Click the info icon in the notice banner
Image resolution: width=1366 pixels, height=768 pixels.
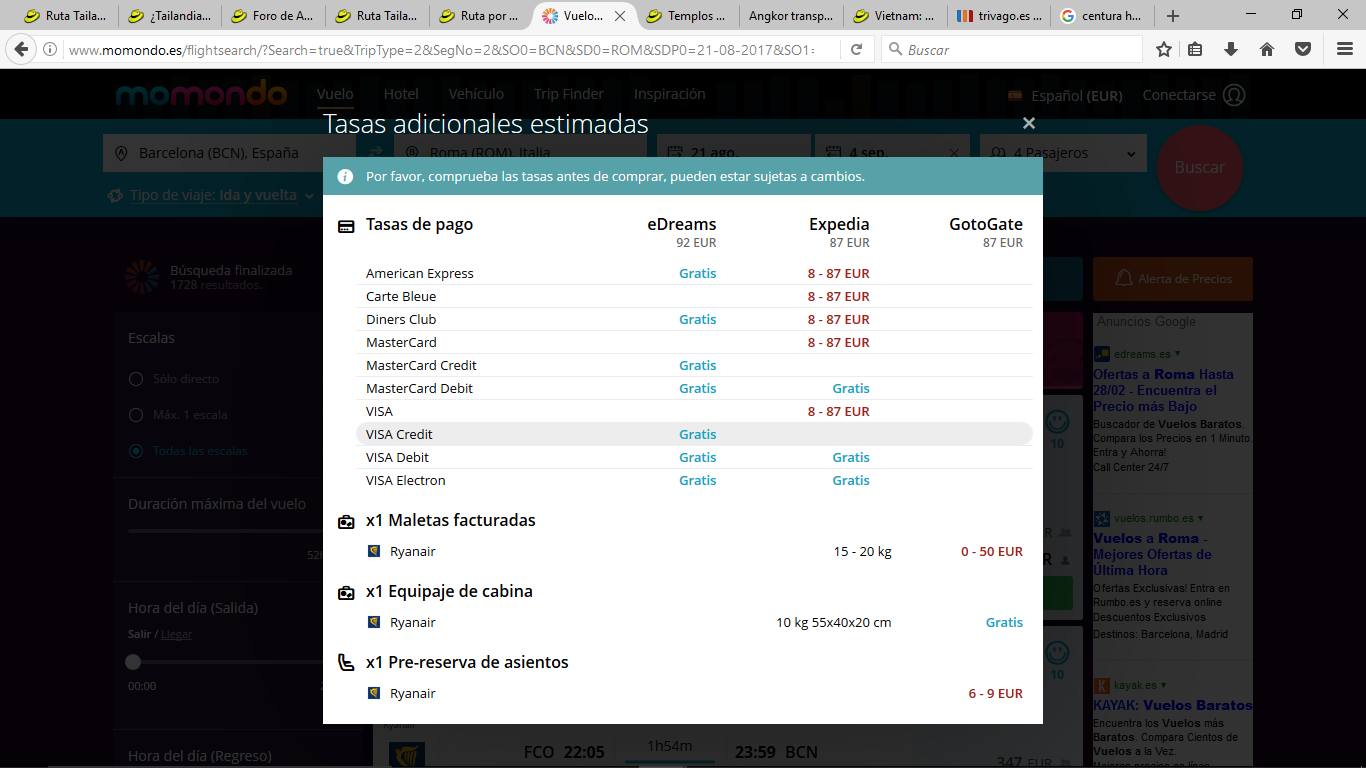pyautogui.click(x=345, y=176)
